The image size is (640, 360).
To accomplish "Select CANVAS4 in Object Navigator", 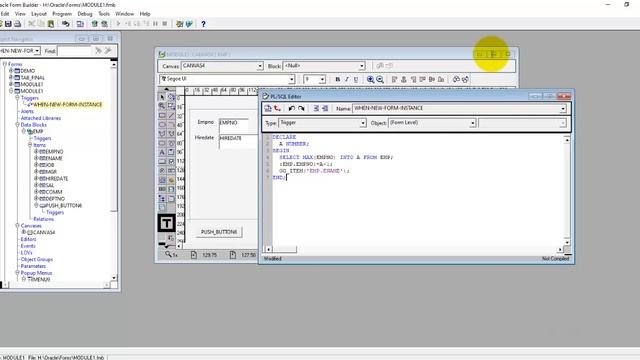I will [x=44, y=232].
